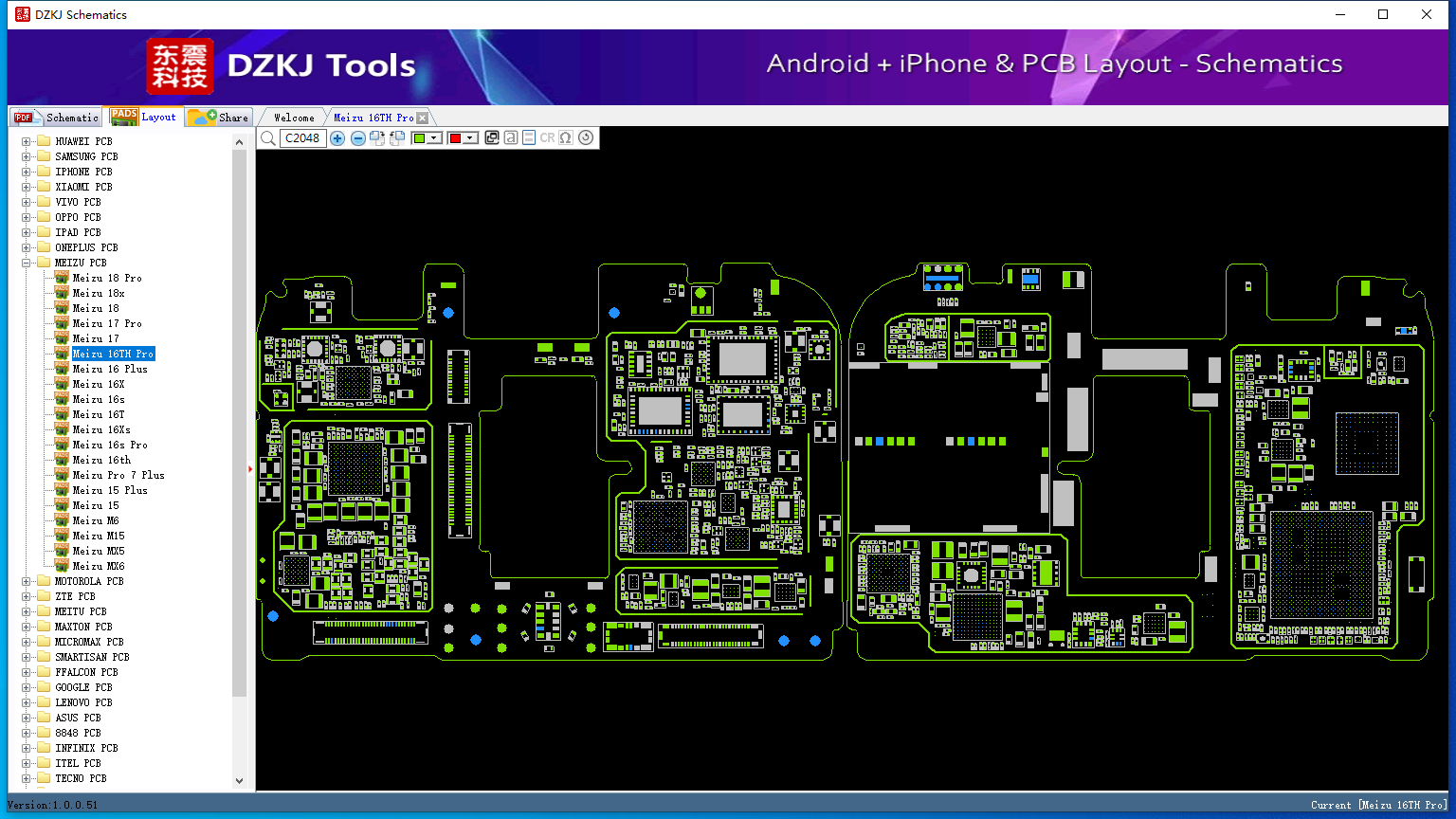
Task: Click the MEITU PCB folder icon
Action: 43,611
